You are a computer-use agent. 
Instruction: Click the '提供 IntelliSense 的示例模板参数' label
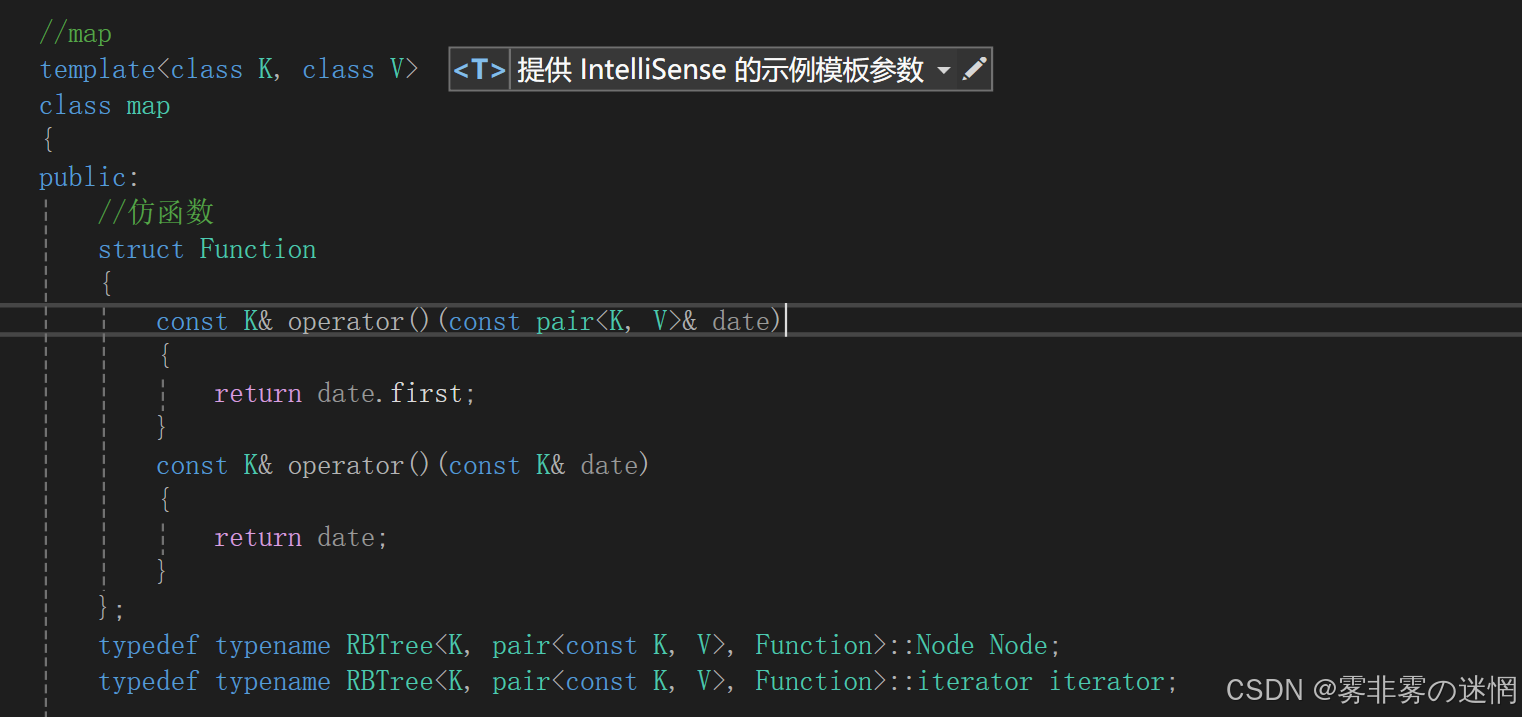[720, 69]
